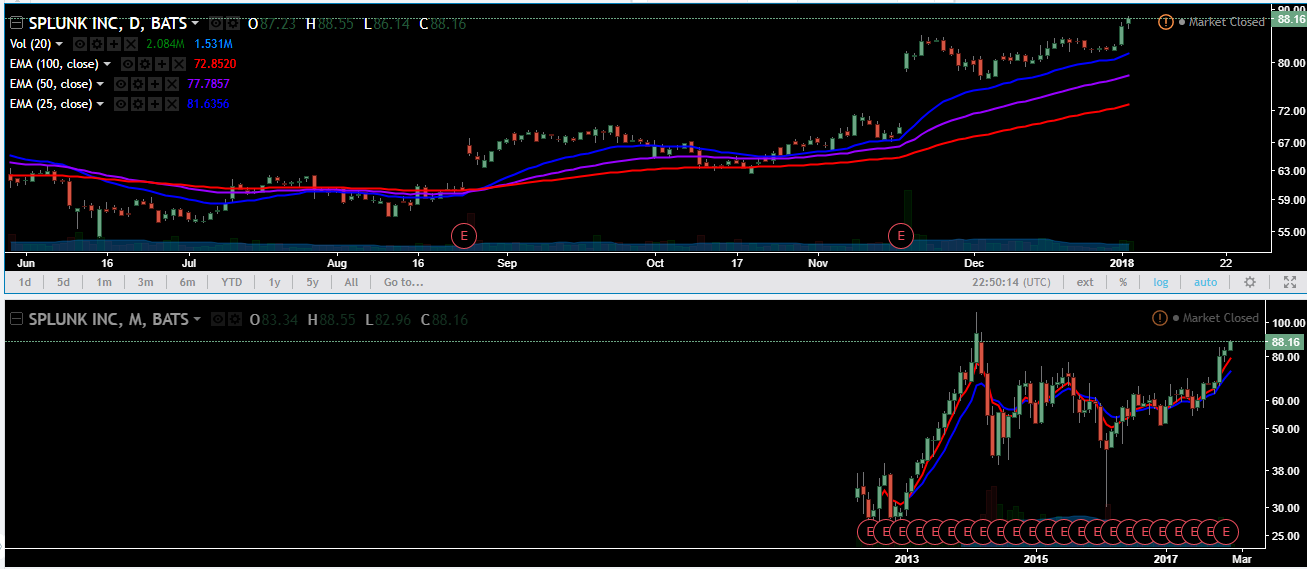Enter fullscreen mode with the expand icon
This screenshot has height=569, width=1307.
click(x=1289, y=282)
